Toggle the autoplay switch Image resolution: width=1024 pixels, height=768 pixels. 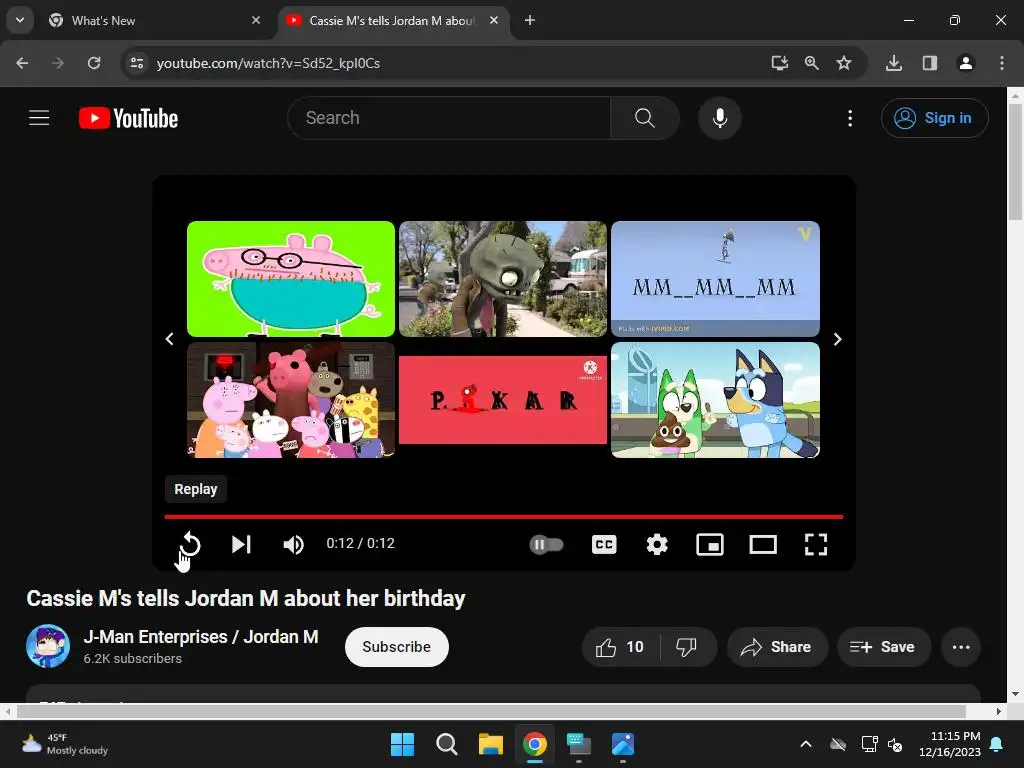tap(546, 544)
